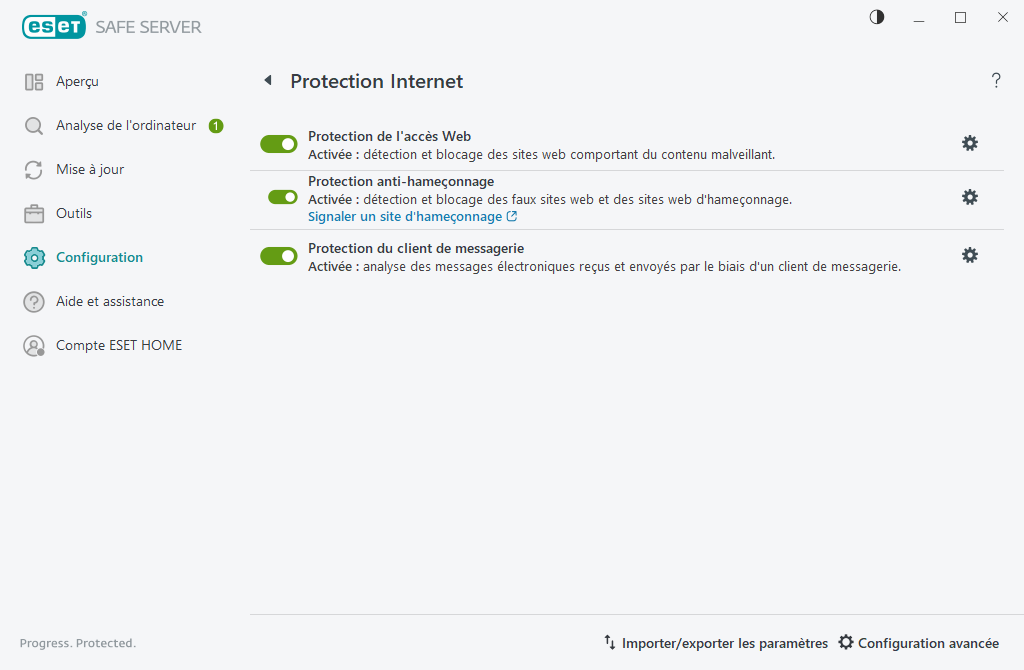Viewport: 1024px width, 670px height.
Task: Disable Protection anti-hameçonnage toggle
Action: click(x=278, y=197)
